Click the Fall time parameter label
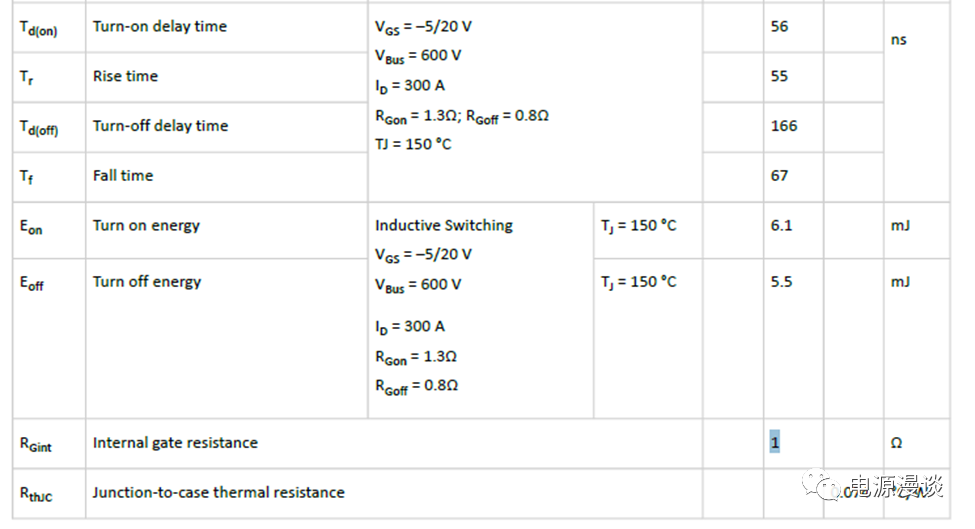Screen dimensions: 975x529 pos(123,175)
